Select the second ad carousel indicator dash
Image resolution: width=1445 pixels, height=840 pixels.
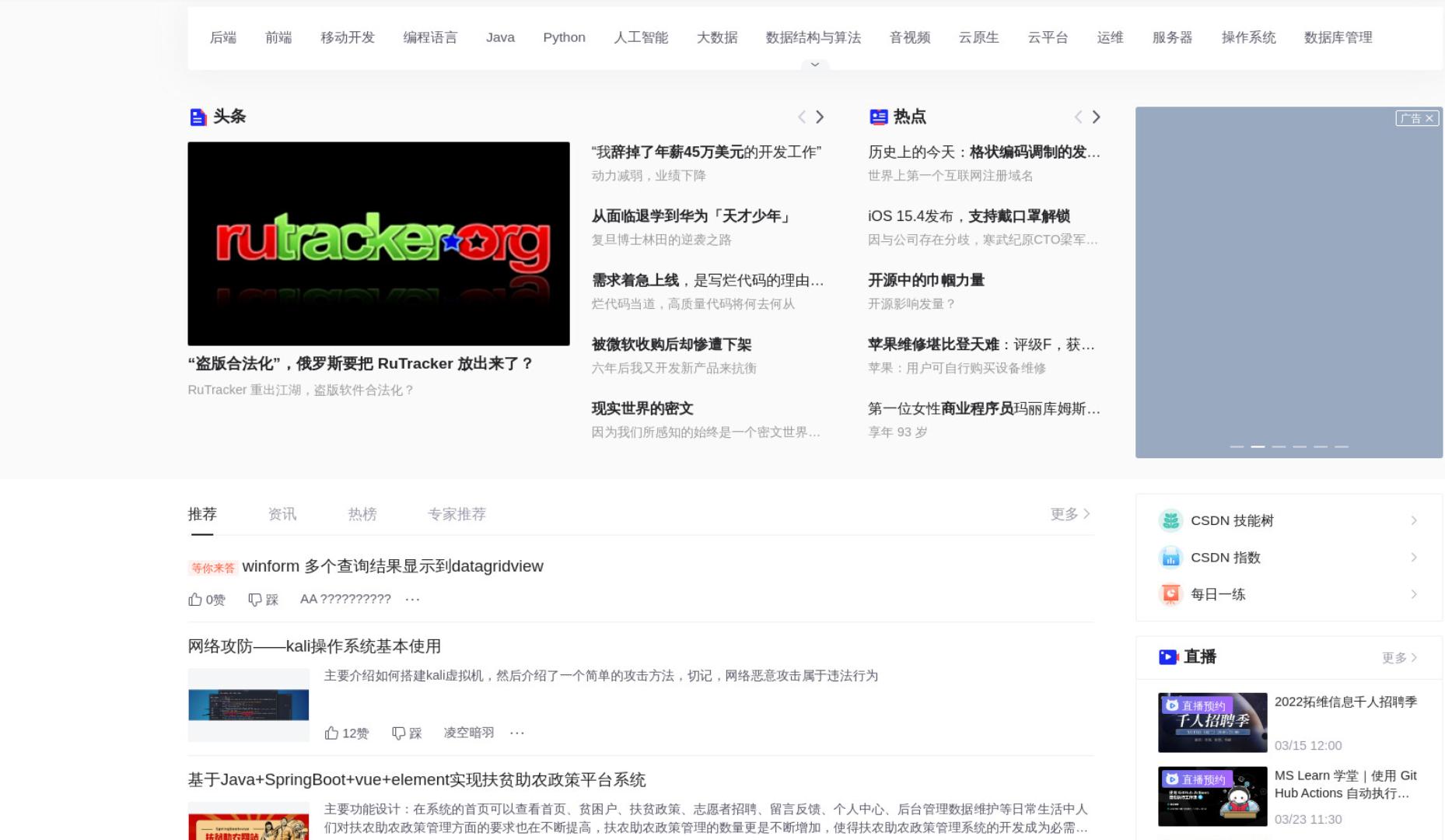click(1258, 447)
